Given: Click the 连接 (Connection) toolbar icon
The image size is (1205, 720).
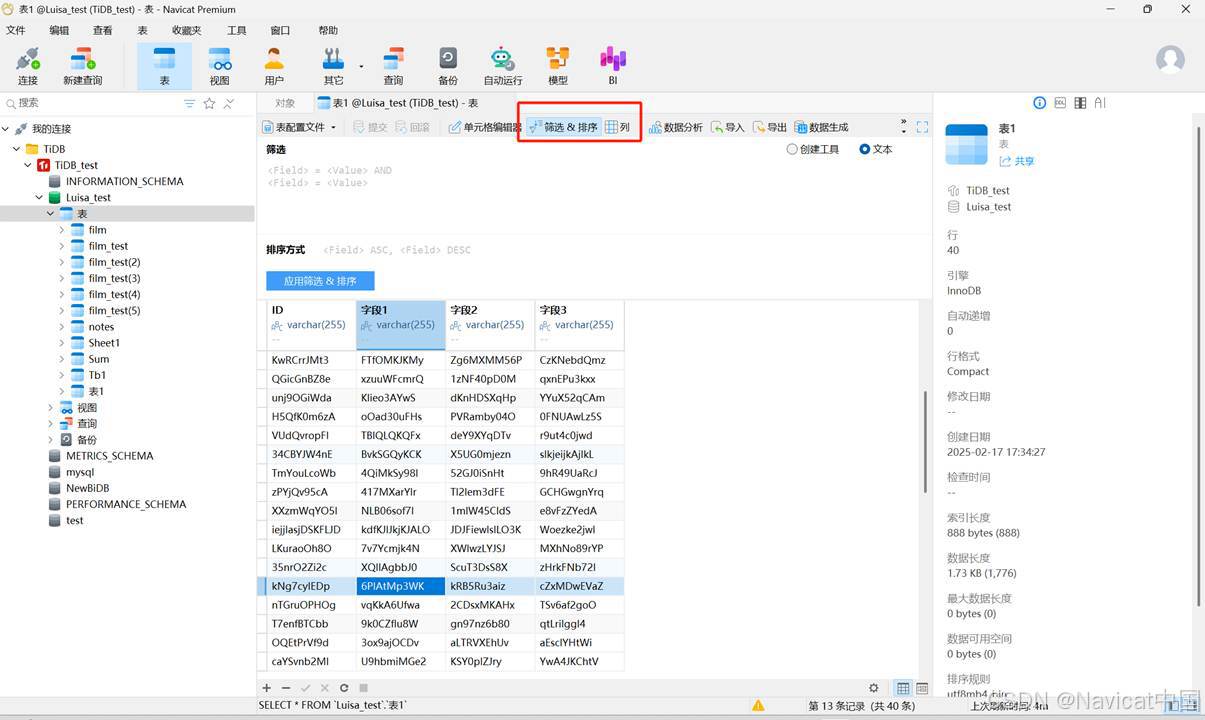Looking at the screenshot, I should click(x=28, y=66).
